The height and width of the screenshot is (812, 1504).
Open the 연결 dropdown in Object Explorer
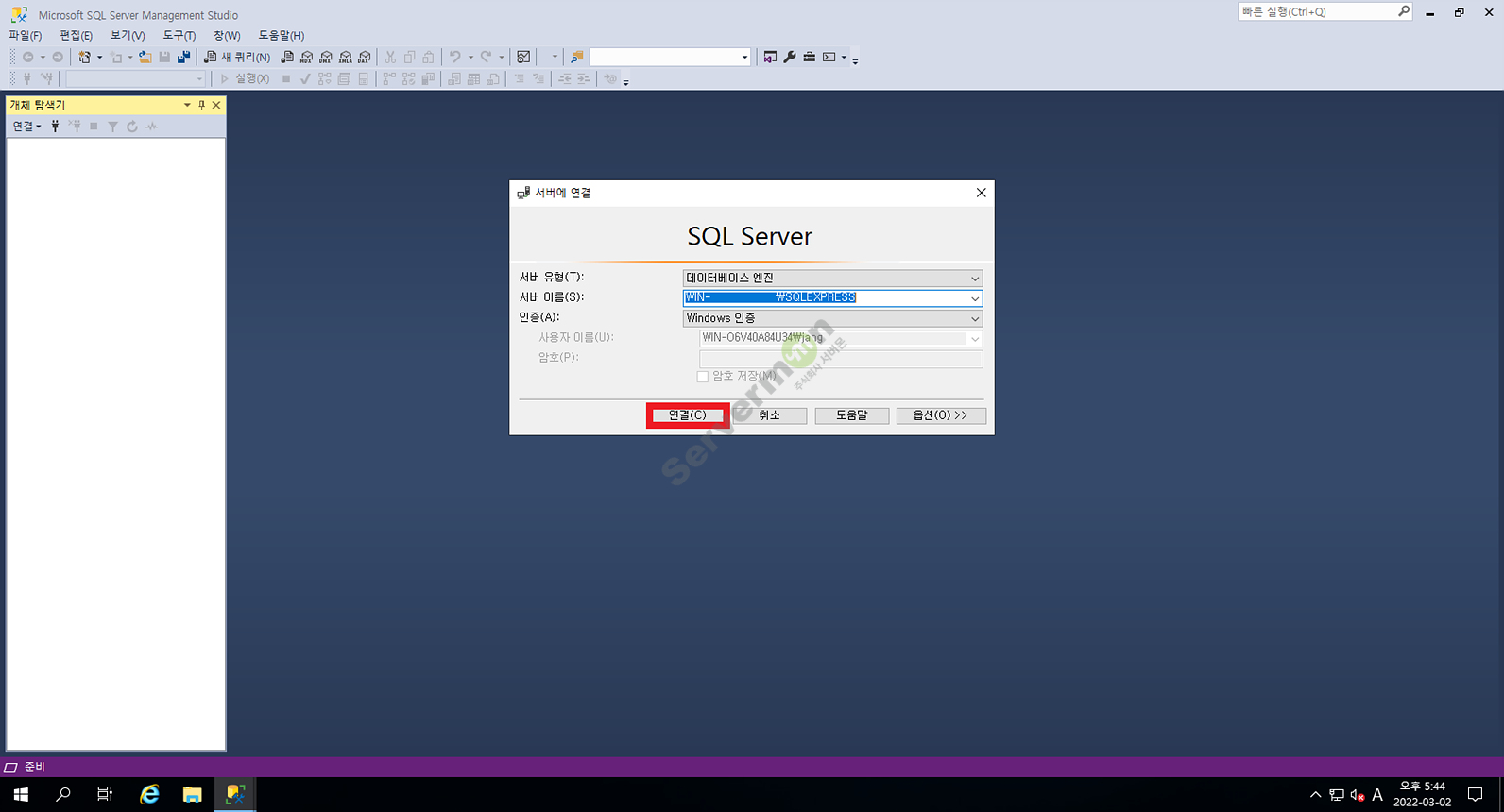coord(26,126)
